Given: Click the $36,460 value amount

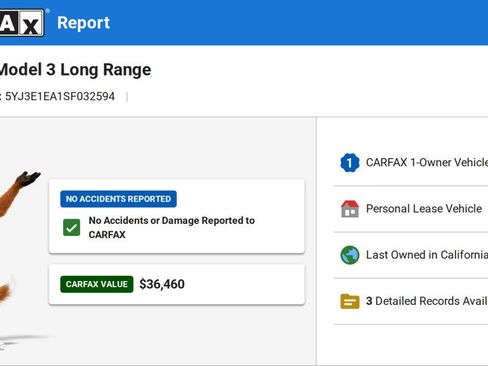Looking at the screenshot, I should (x=162, y=284).
